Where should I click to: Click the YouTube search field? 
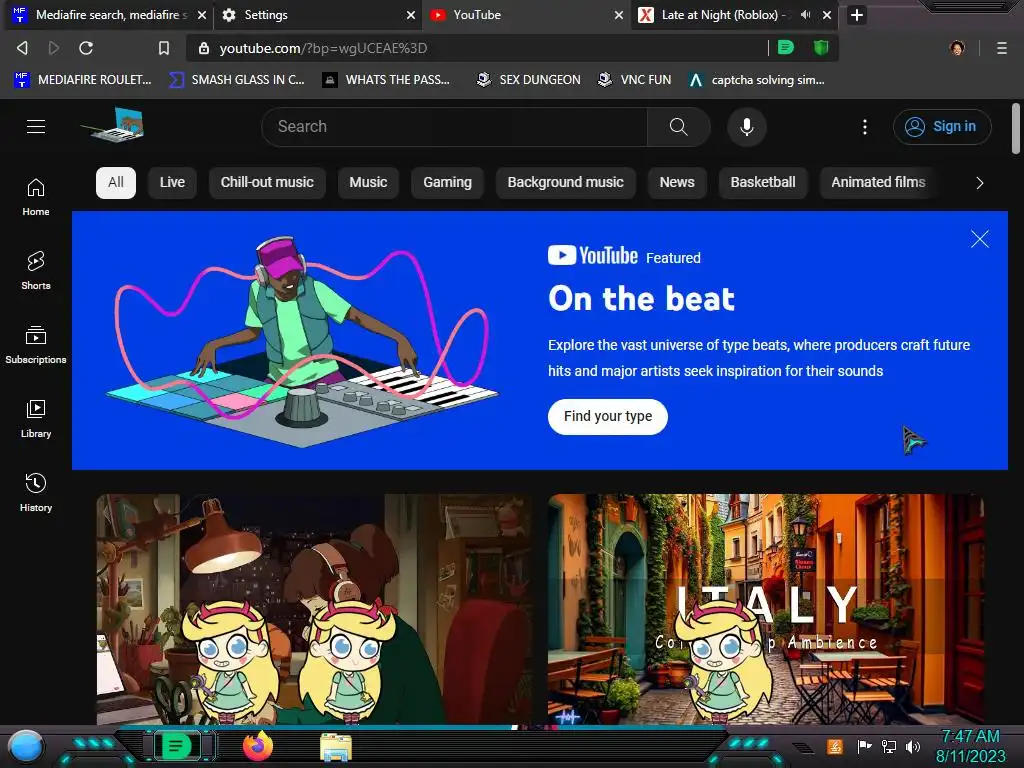point(455,127)
